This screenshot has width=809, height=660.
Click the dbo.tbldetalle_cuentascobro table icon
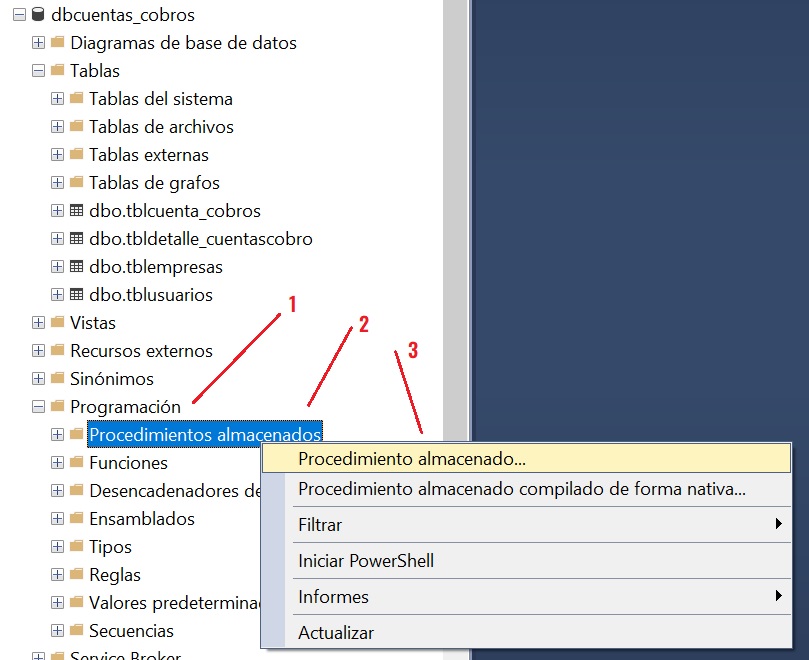76,239
